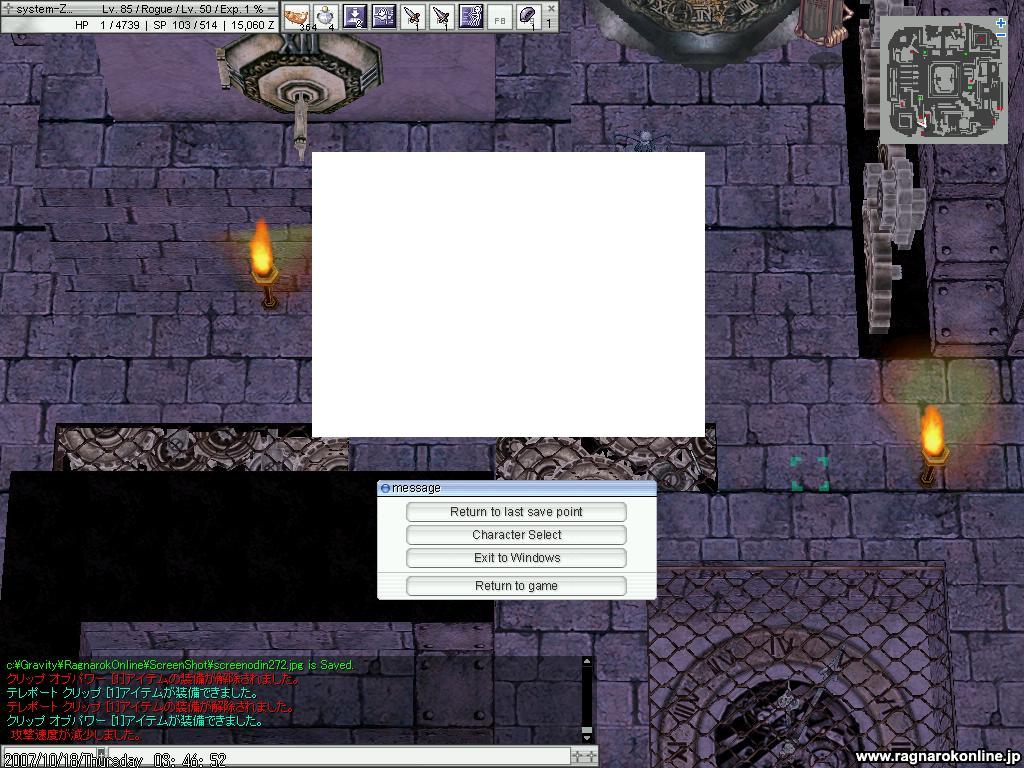
Task: Select the F8 hotkey slot
Action: tap(500, 18)
